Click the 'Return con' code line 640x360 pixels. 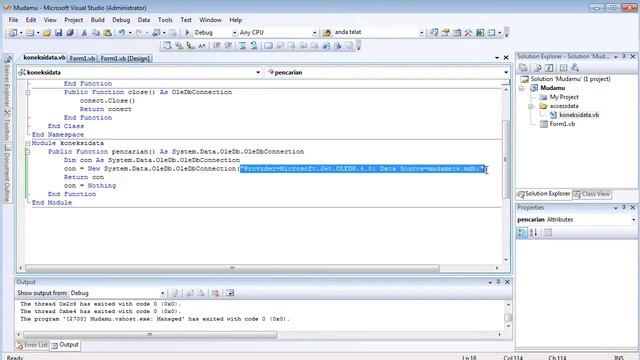(x=84, y=177)
